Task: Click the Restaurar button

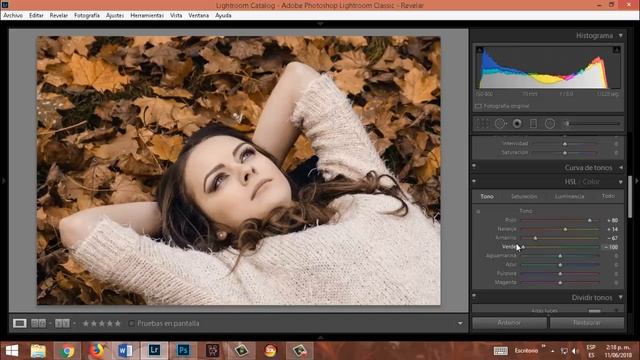Action: [x=587, y=323]
